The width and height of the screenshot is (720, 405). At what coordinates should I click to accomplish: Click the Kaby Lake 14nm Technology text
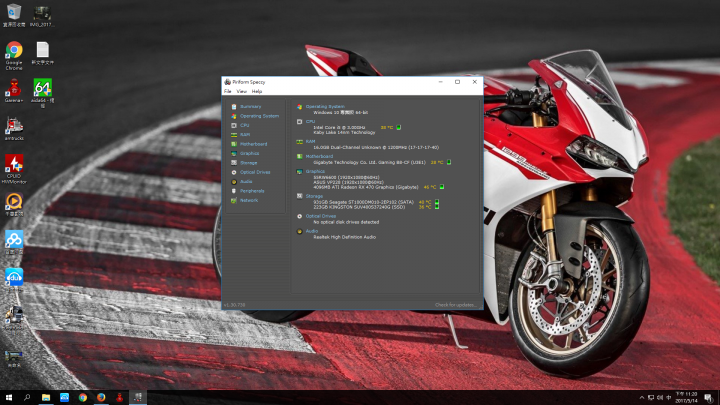point(344,133)
